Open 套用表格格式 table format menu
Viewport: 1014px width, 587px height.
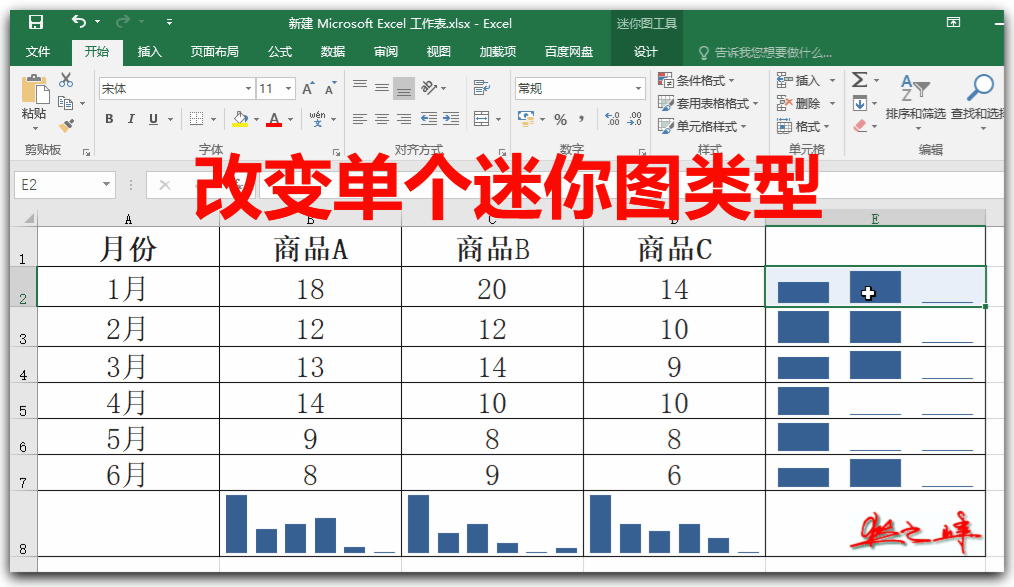[708, 103]
